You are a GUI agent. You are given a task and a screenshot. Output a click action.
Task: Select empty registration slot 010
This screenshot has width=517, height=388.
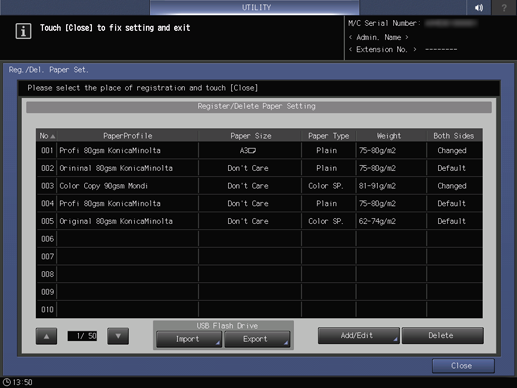[x=259, y=309]
